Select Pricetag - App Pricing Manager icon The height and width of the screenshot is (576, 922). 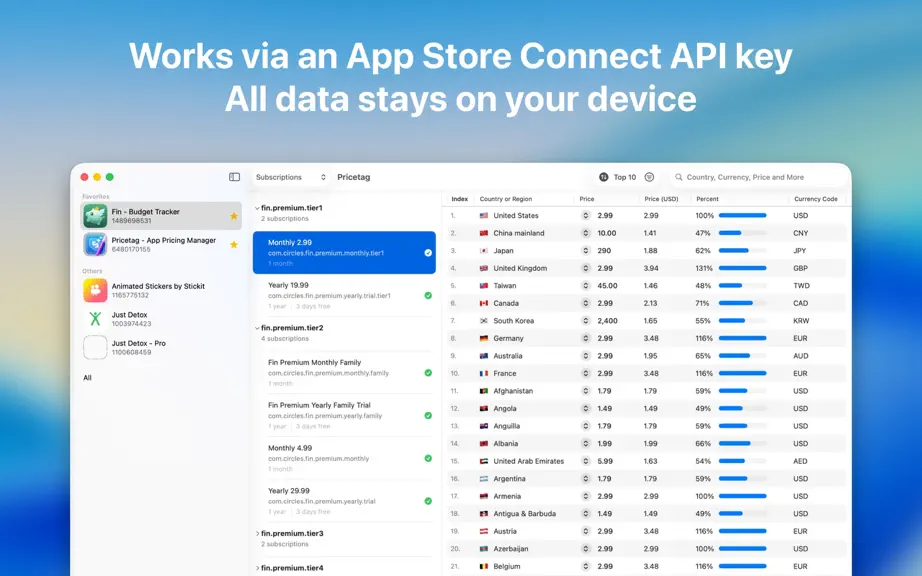(95, 245)
